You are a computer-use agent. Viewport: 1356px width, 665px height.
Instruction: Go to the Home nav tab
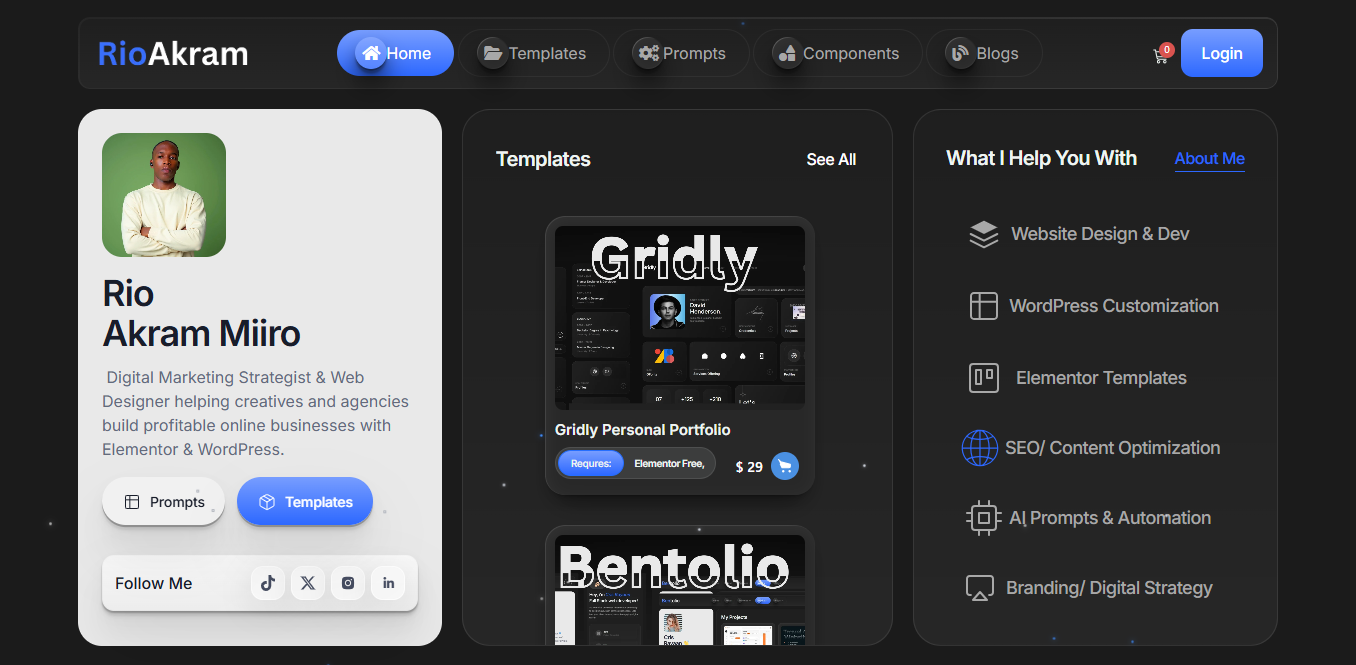pos(395,53)
